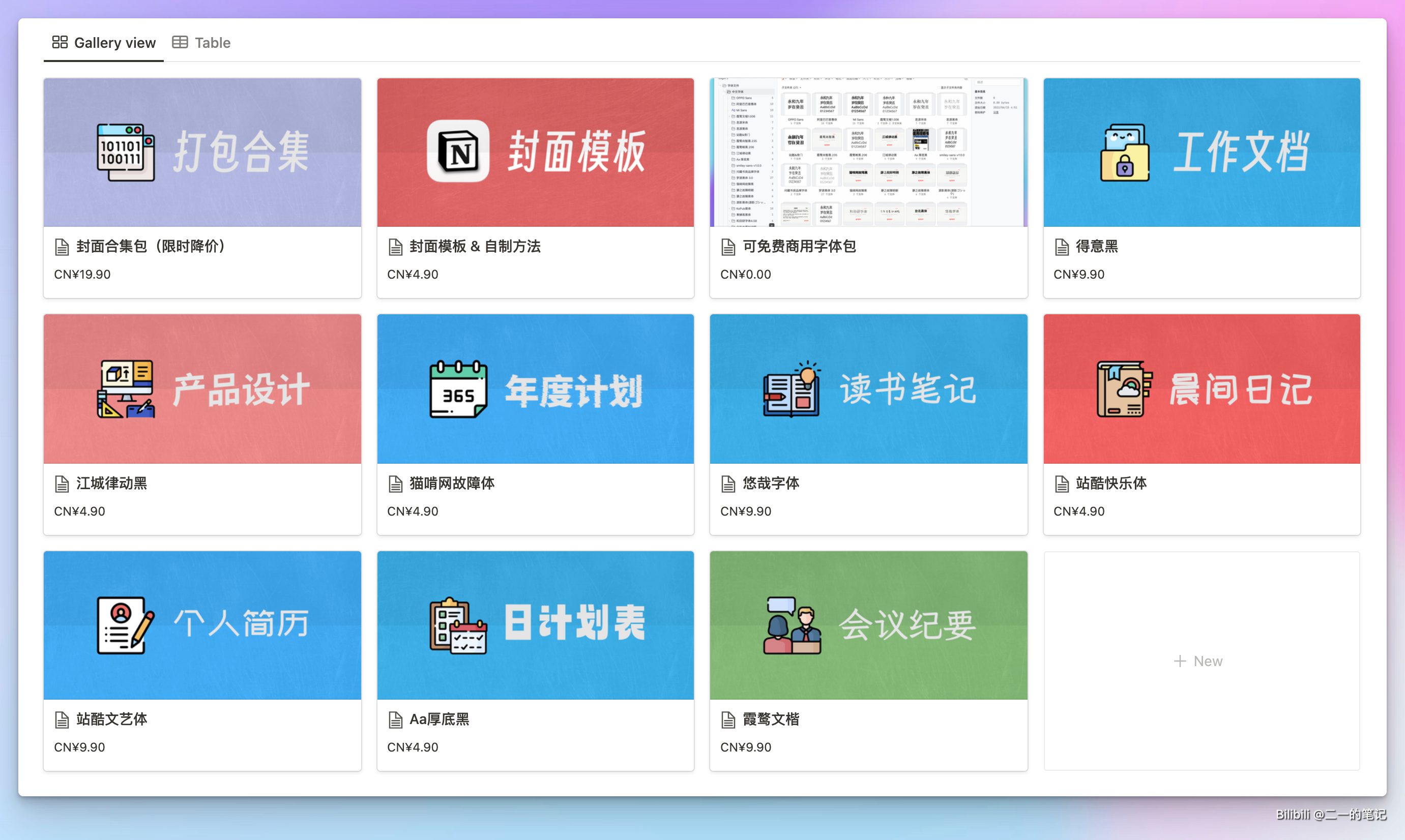Open the 产品设计 cover thumbnail
Screen dimensions: 1405x840
click(202, 389)
